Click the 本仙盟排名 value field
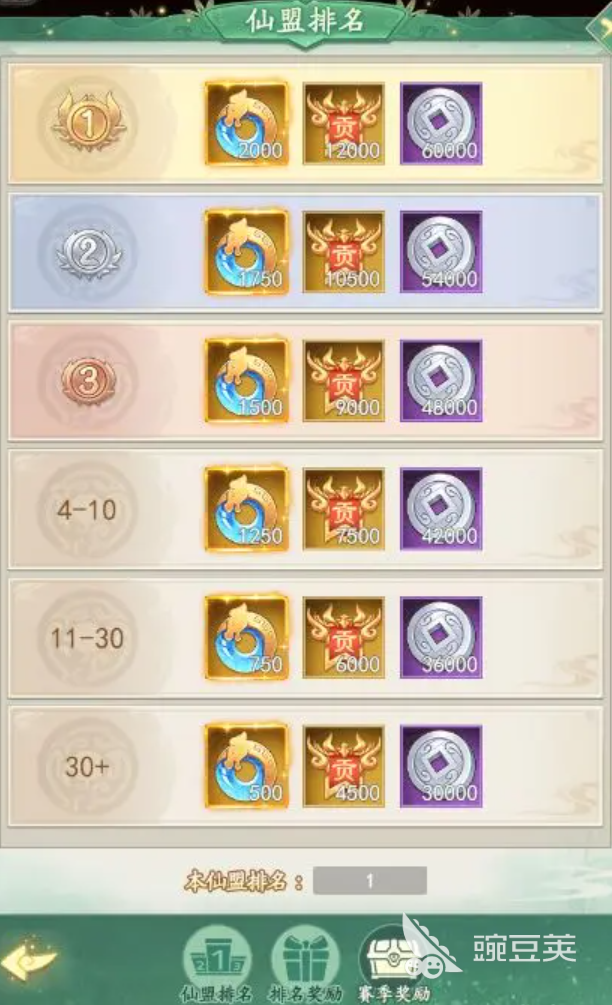Viewport: 612px width, 1005px height. 370,881
